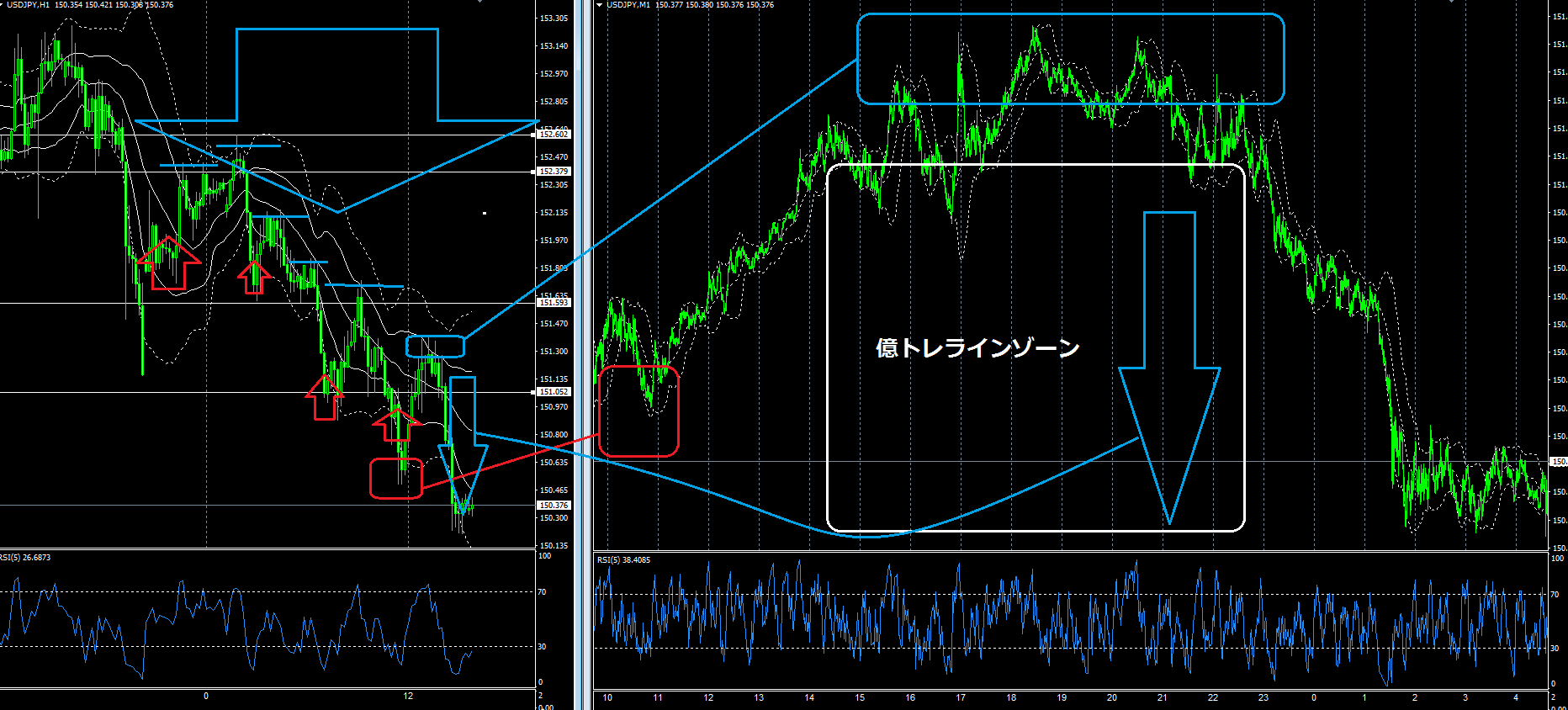Click the 150.635 value on the price scale
Screen dimensions: 1568x710
(554, 463)
